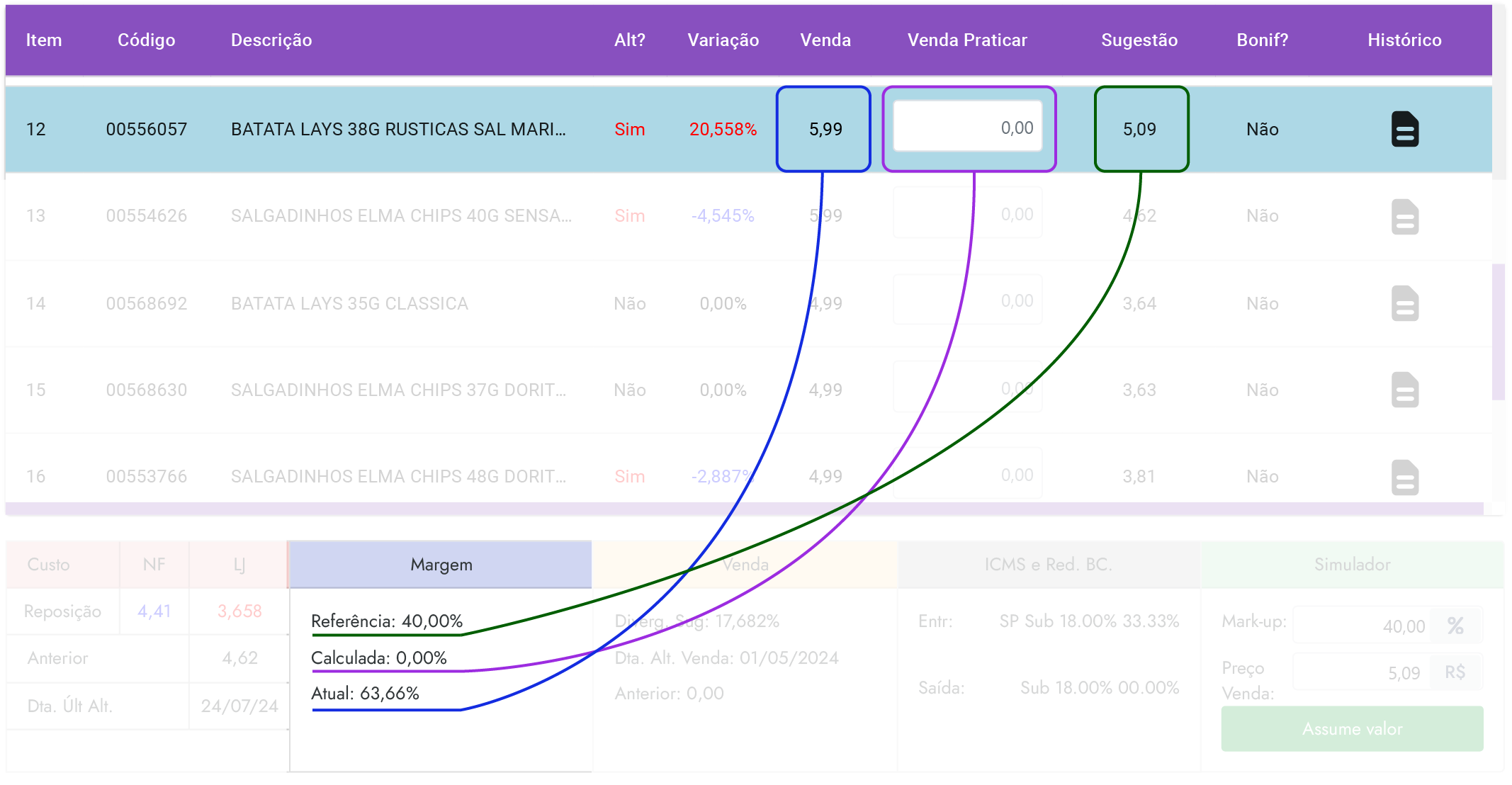The image size is (1512, 785).
Task: Select R$ unit next to Preço Venda
Action: 1455,672
